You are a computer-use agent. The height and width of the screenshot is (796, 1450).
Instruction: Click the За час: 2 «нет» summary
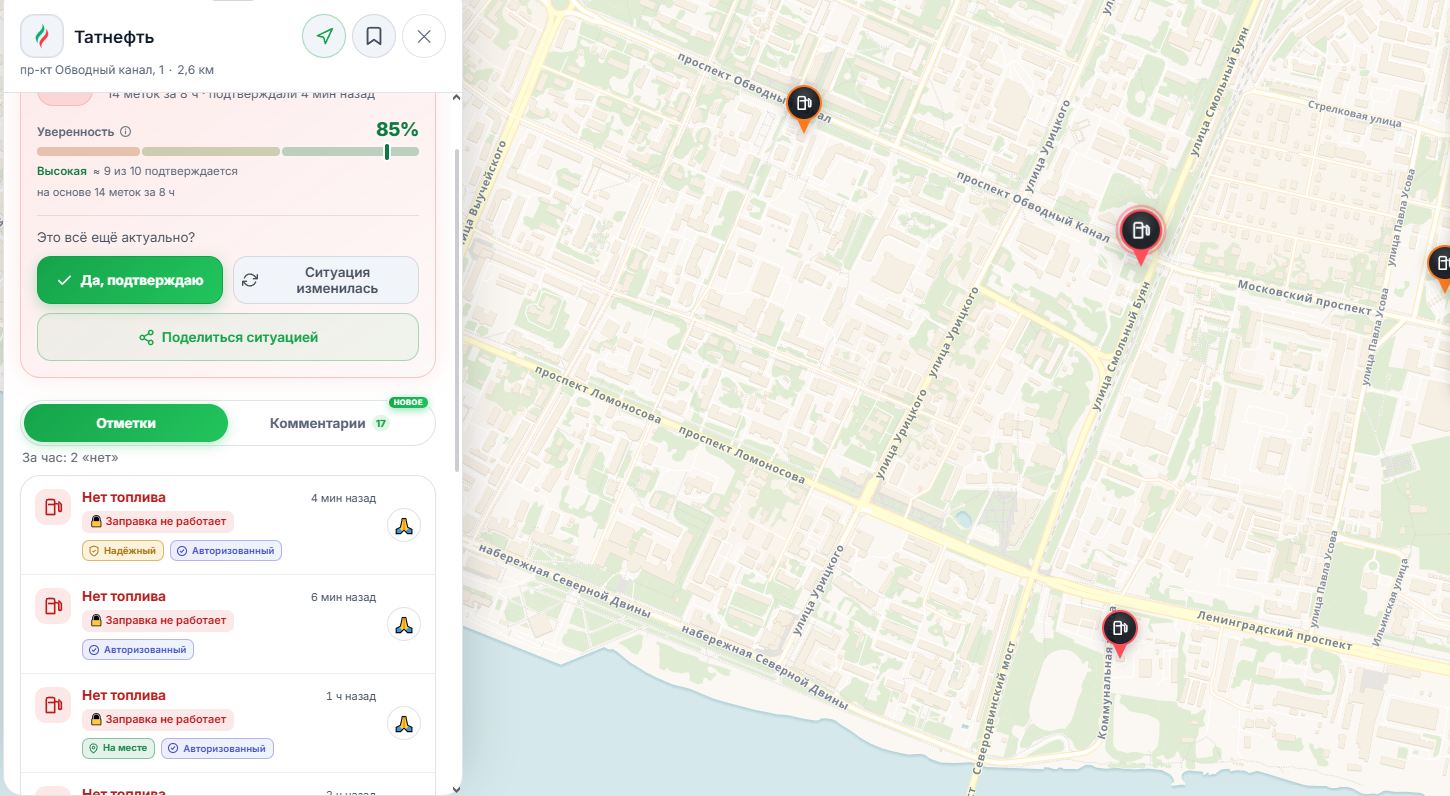click(x=70, y=458)
